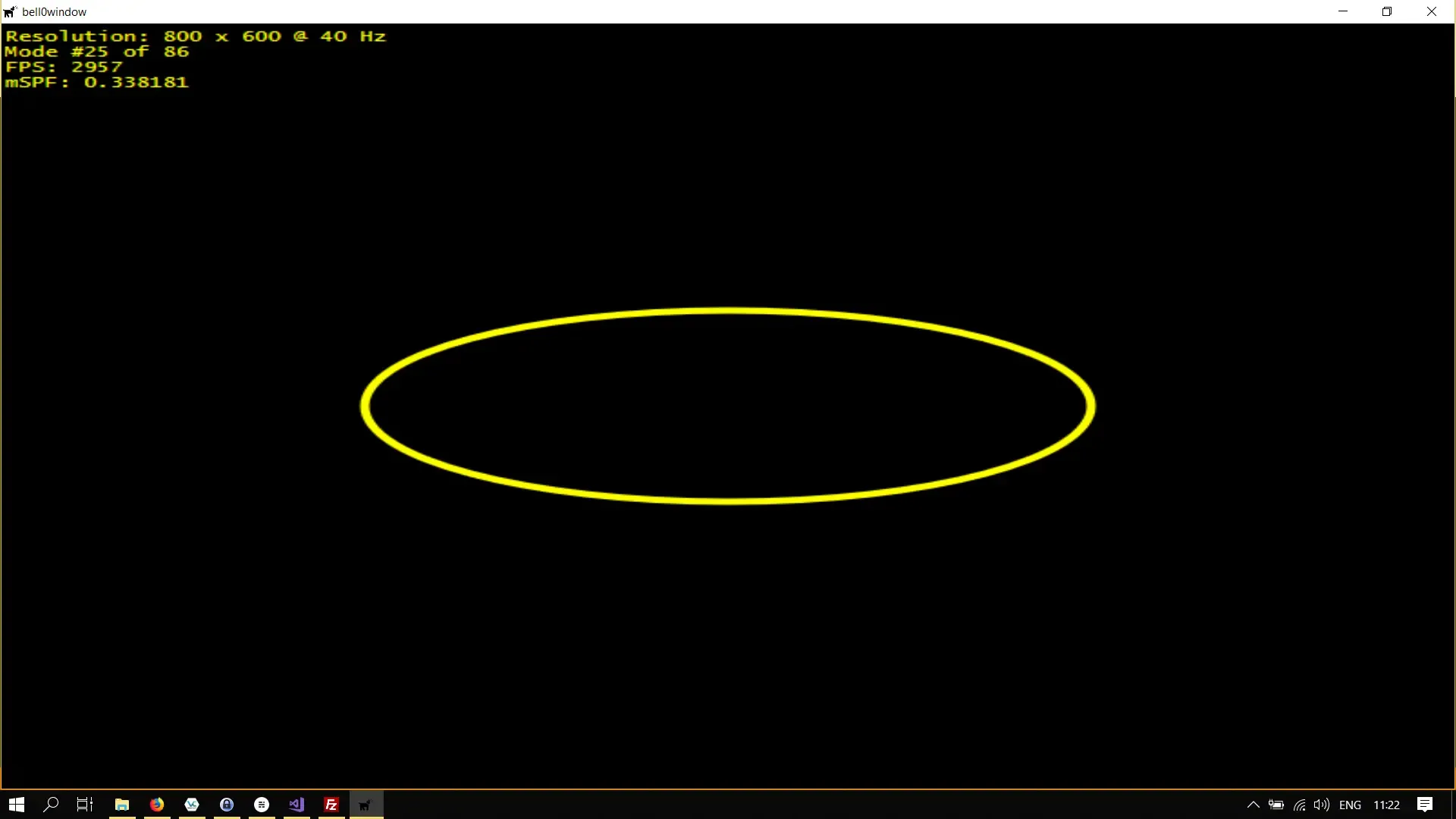Open Wi-Fi network settings from the tray
This screenshot has width=1456, height=819.
(x=1299, y=805)
